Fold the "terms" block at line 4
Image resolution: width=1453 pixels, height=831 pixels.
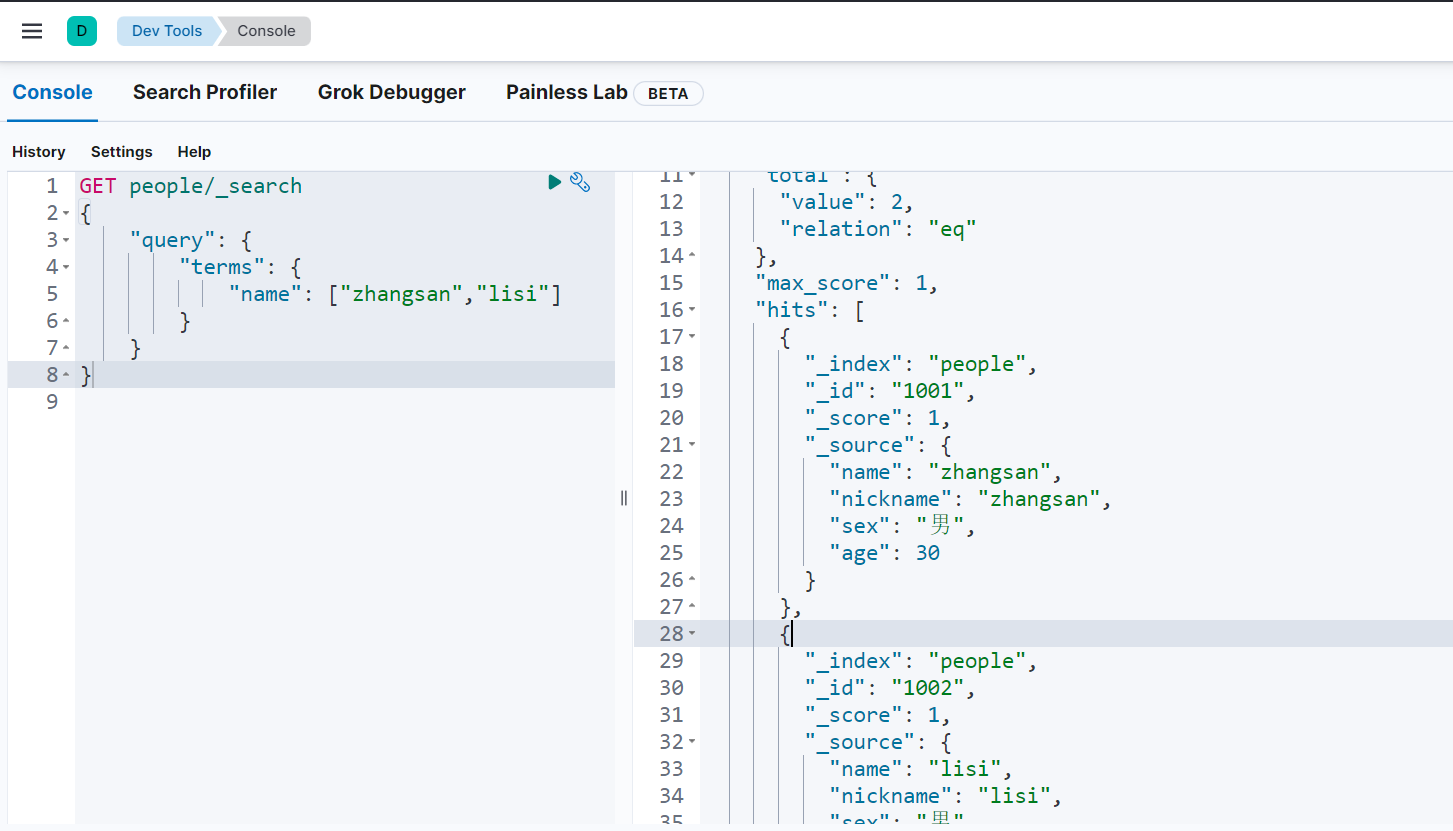(x=66, y=268)
